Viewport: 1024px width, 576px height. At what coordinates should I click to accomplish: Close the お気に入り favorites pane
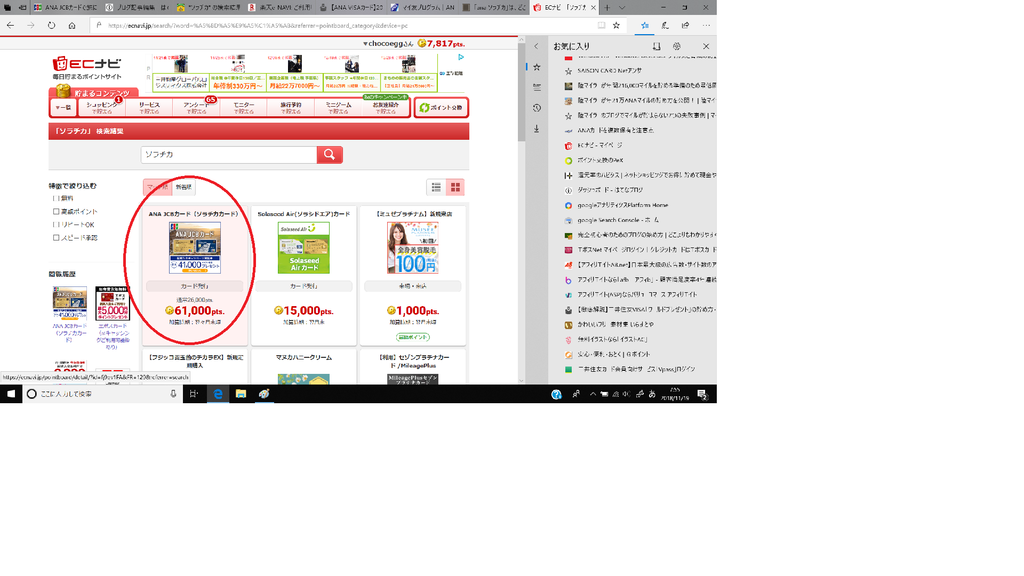pos(706,46)
